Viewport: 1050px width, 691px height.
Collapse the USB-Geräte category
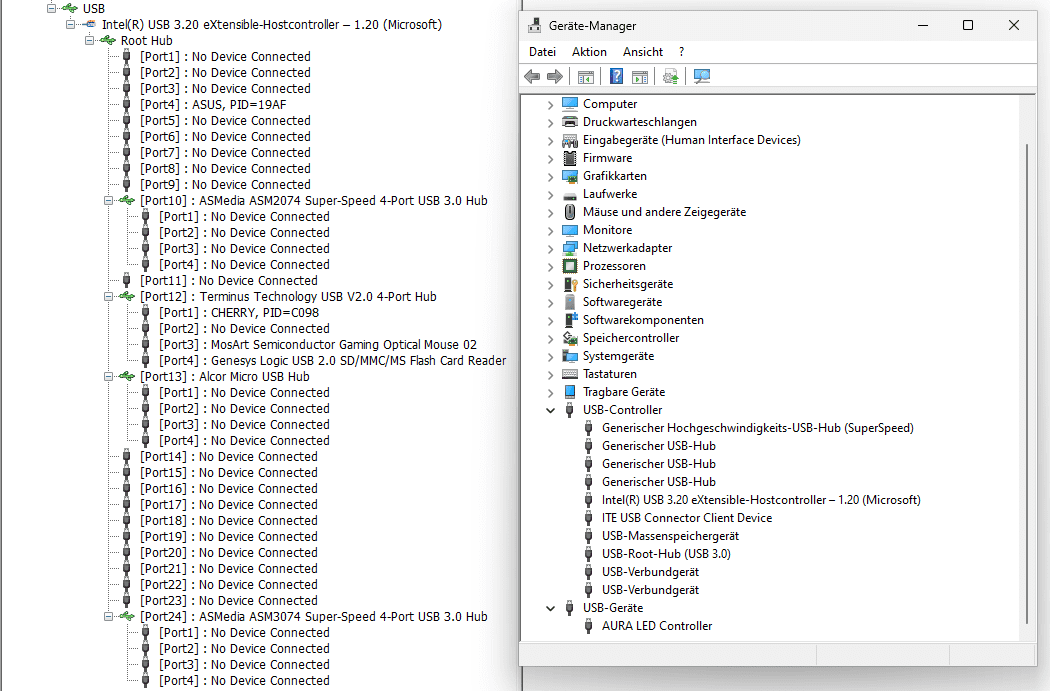point(550,608)
